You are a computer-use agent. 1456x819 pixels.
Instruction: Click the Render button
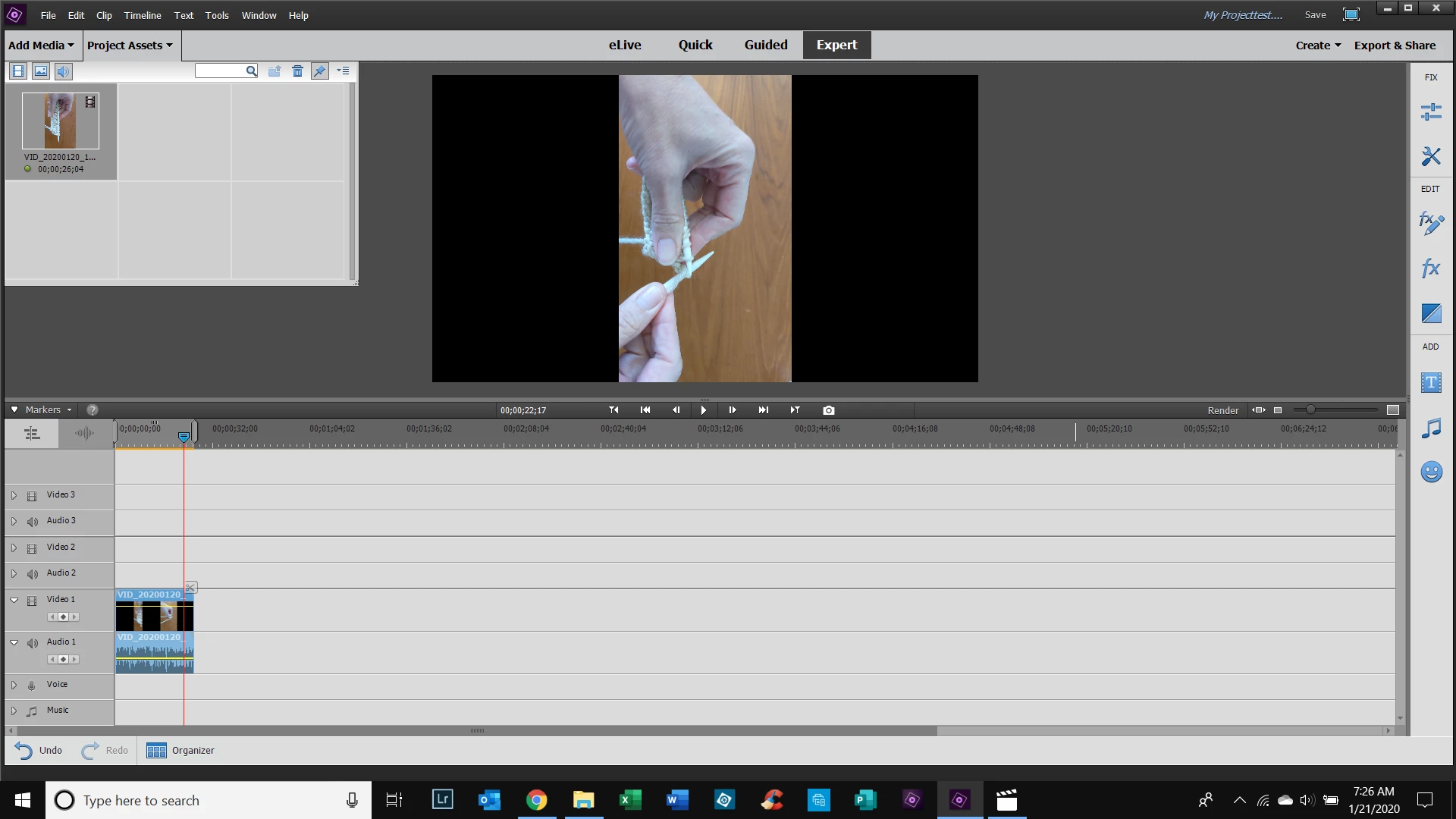coord(1222,410)
